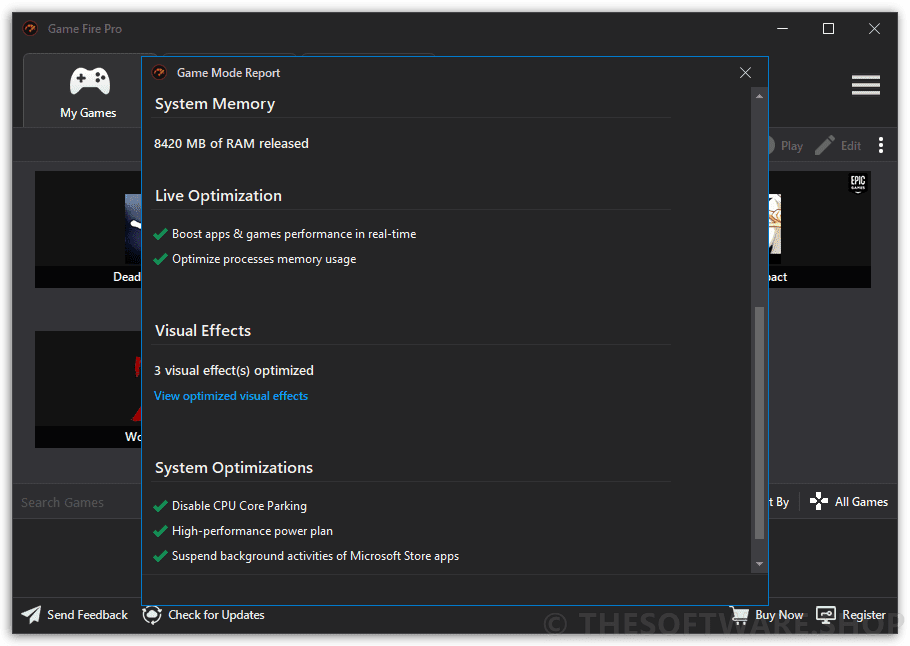This screenshot has width=910, height=646.
Task: Click Register link
Action: (x=864, y=615)
